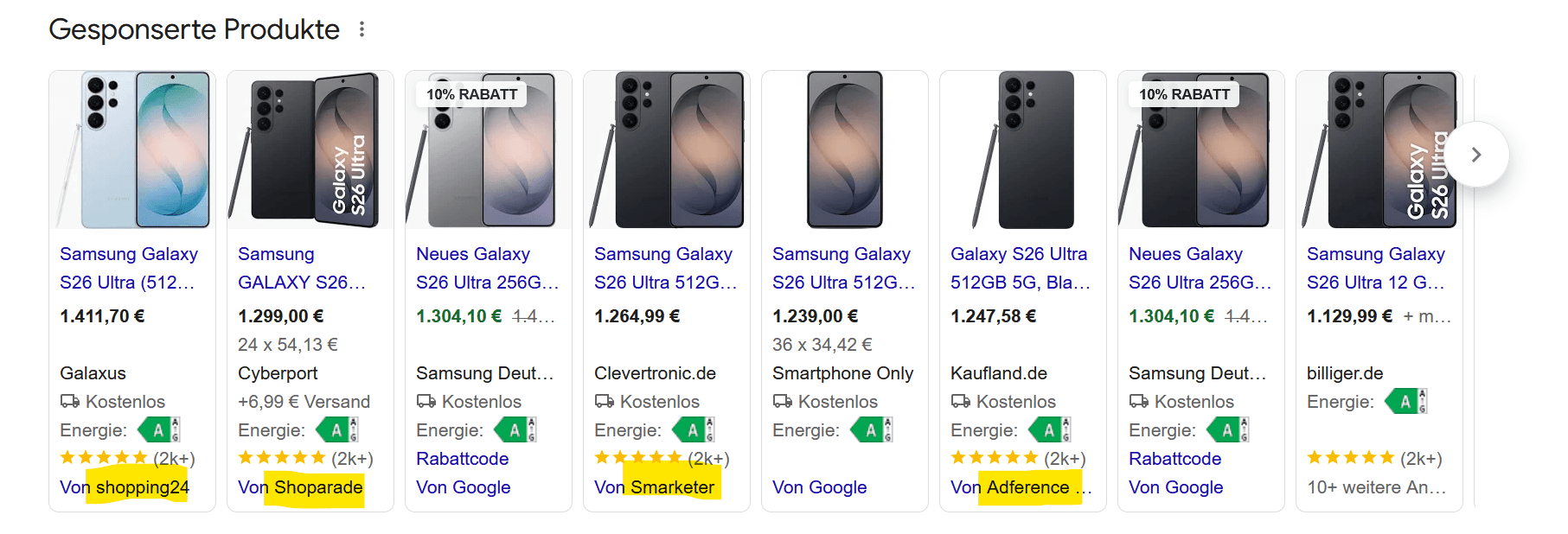
Task: Open the Samsung Galaxy S26 Ultra 512GB Galaxus link
Action: [128, 268]
